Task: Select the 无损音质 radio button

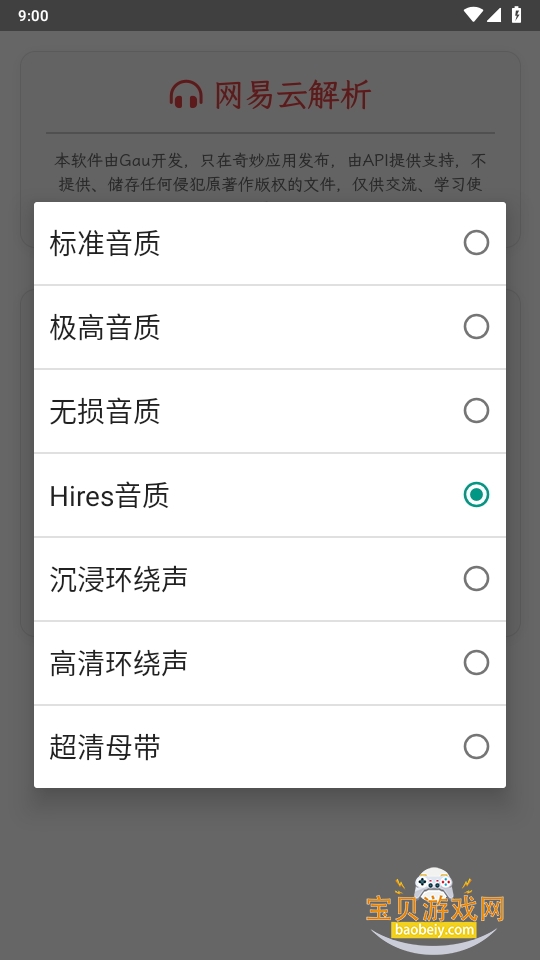Action: [476, 411]
